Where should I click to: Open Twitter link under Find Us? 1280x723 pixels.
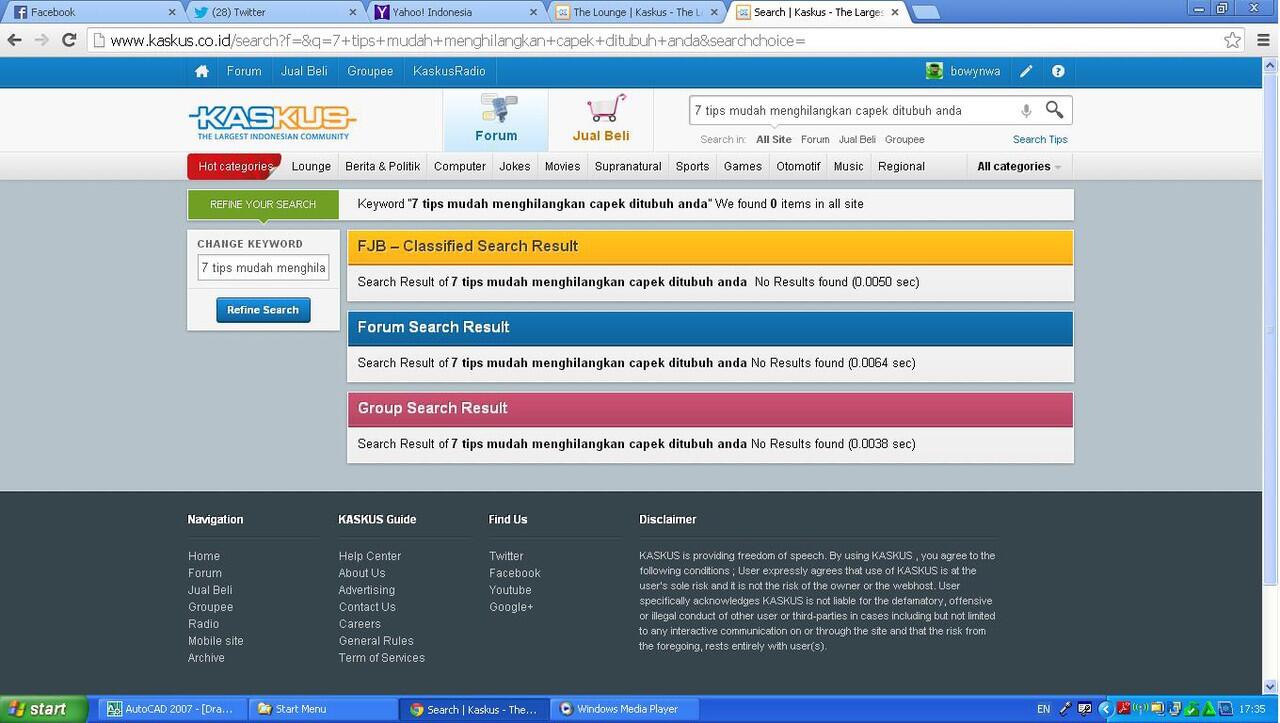(506, 556)
